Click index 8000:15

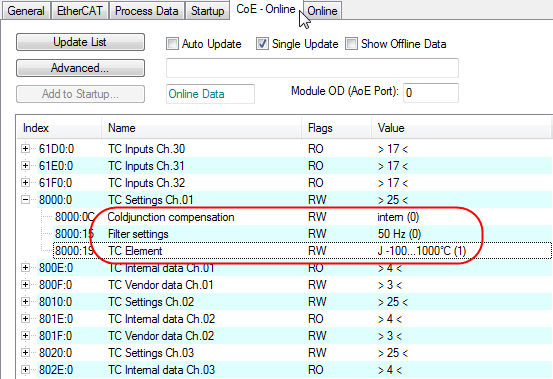point(74,234)
